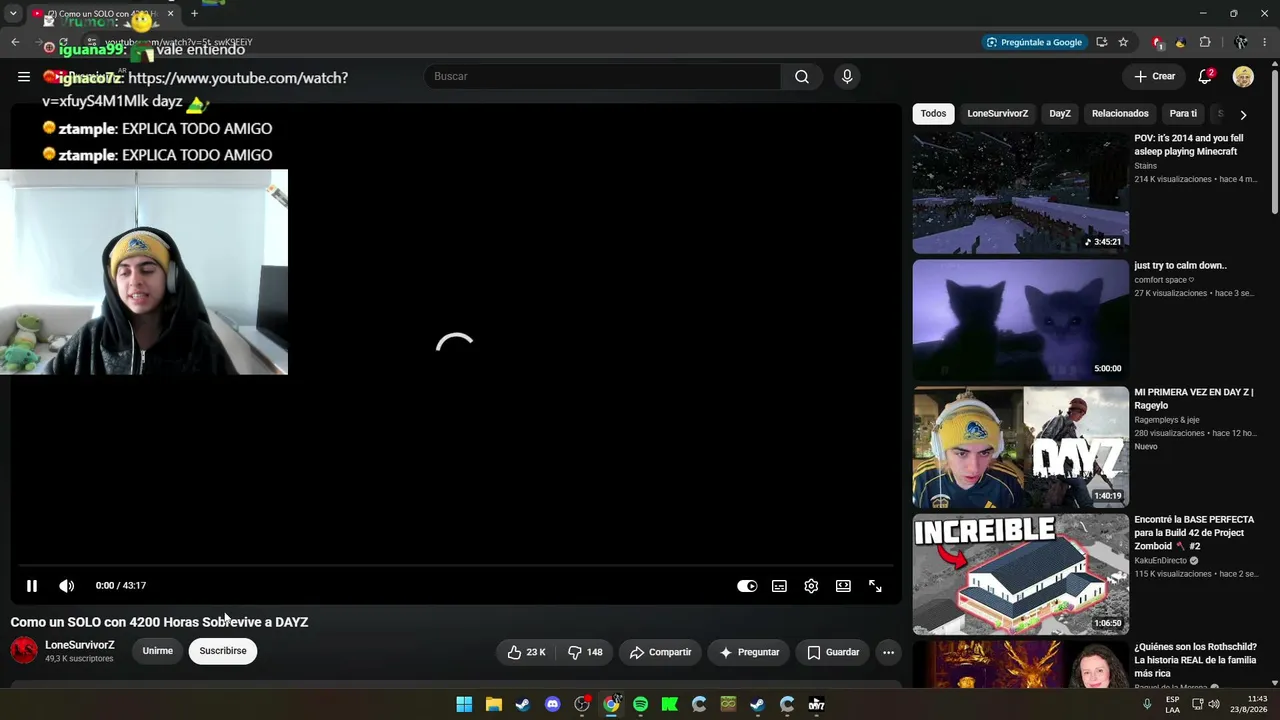Open the Rothschild video thumbnail
1280x720 pixels.
(x=1020, y=665)
